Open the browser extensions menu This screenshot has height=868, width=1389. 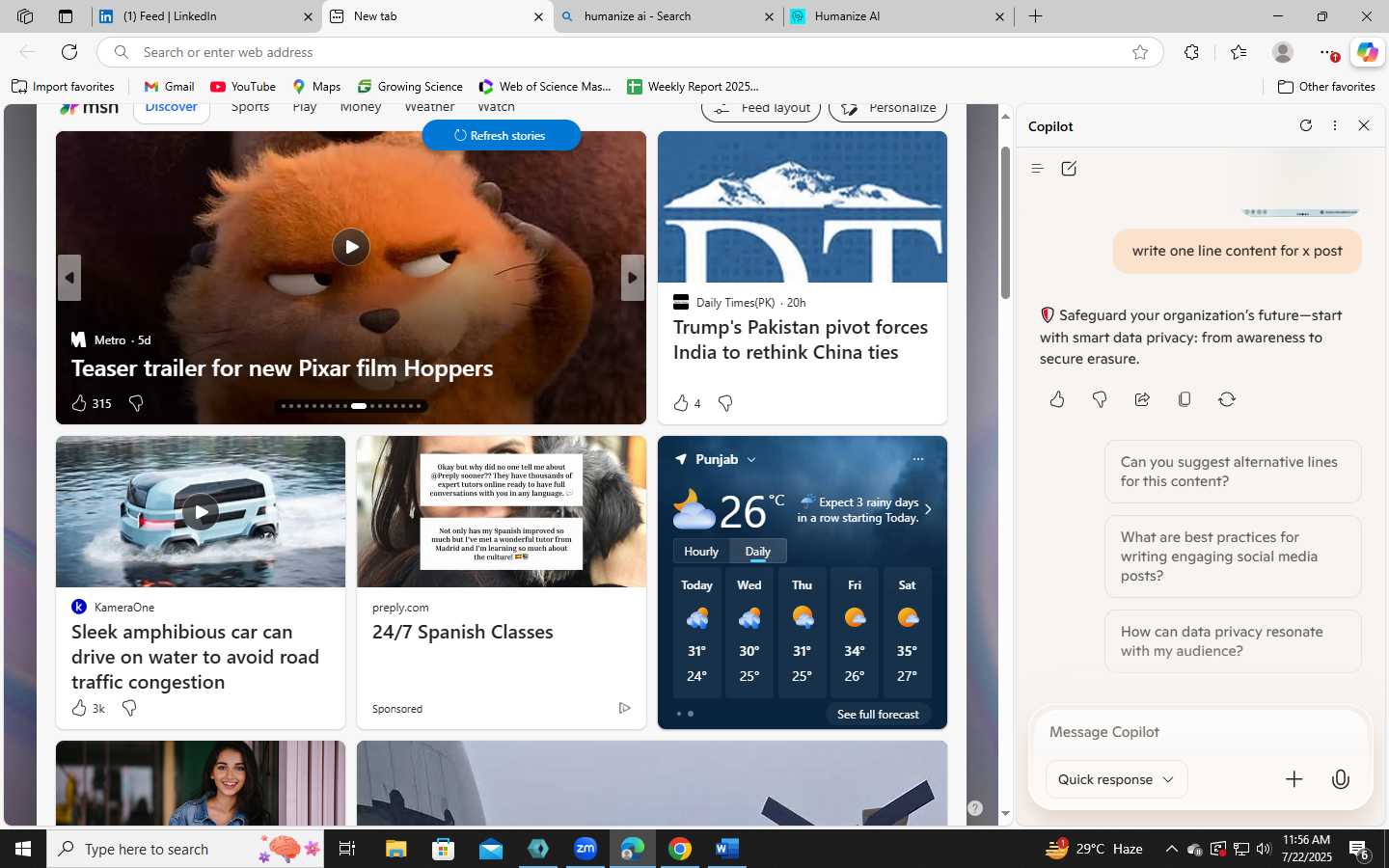coord(1191,52)
